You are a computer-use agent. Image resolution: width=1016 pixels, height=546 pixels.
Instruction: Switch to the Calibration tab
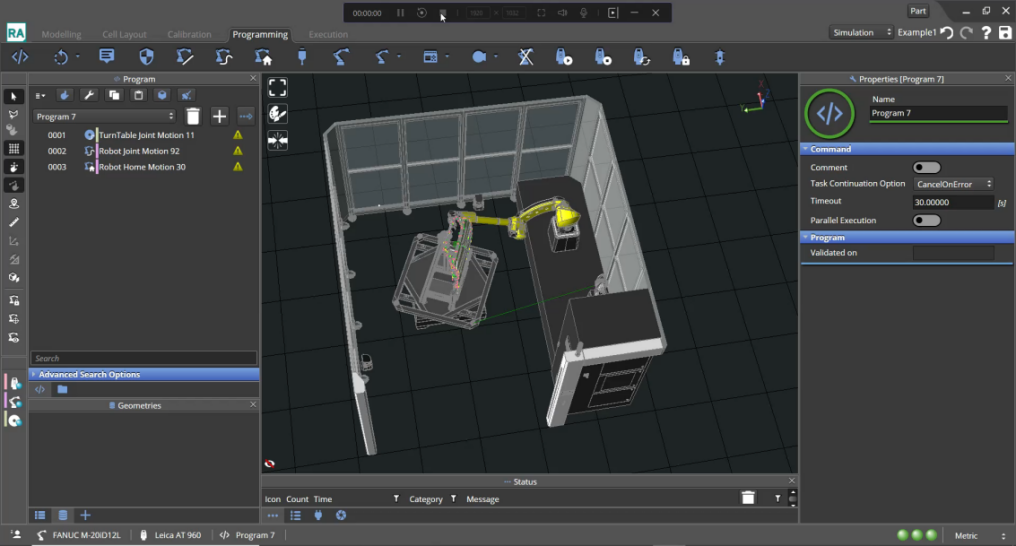point(188,35)
